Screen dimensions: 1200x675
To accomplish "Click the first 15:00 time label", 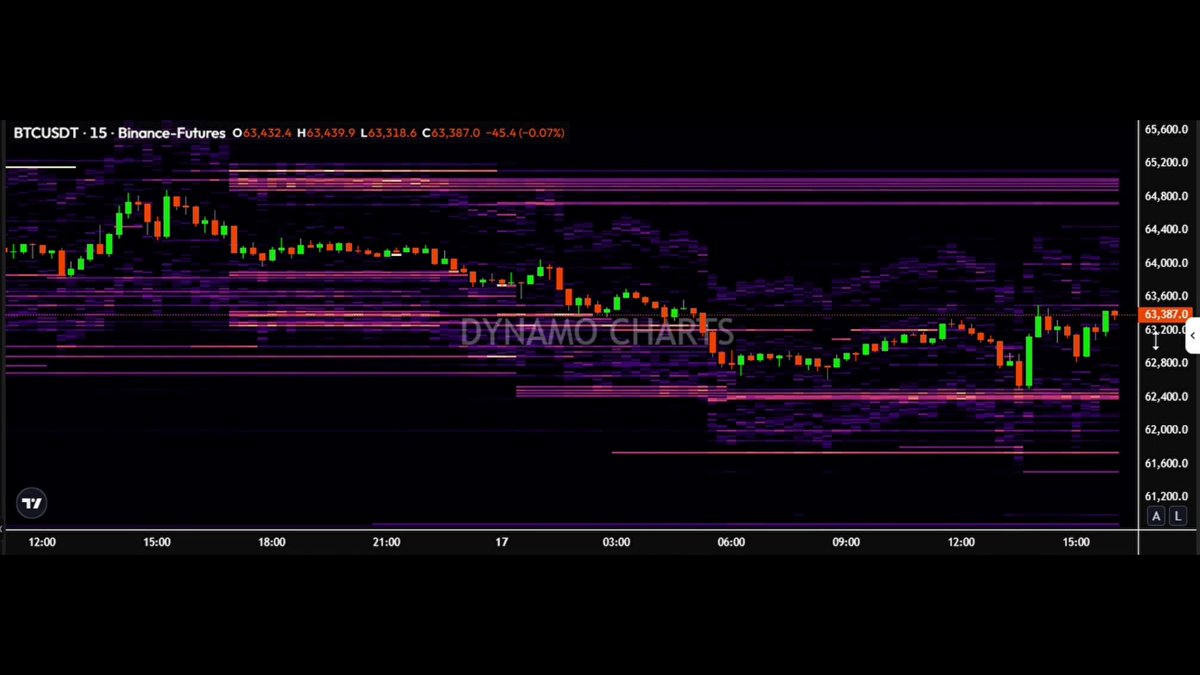I will tap(157, 542).
